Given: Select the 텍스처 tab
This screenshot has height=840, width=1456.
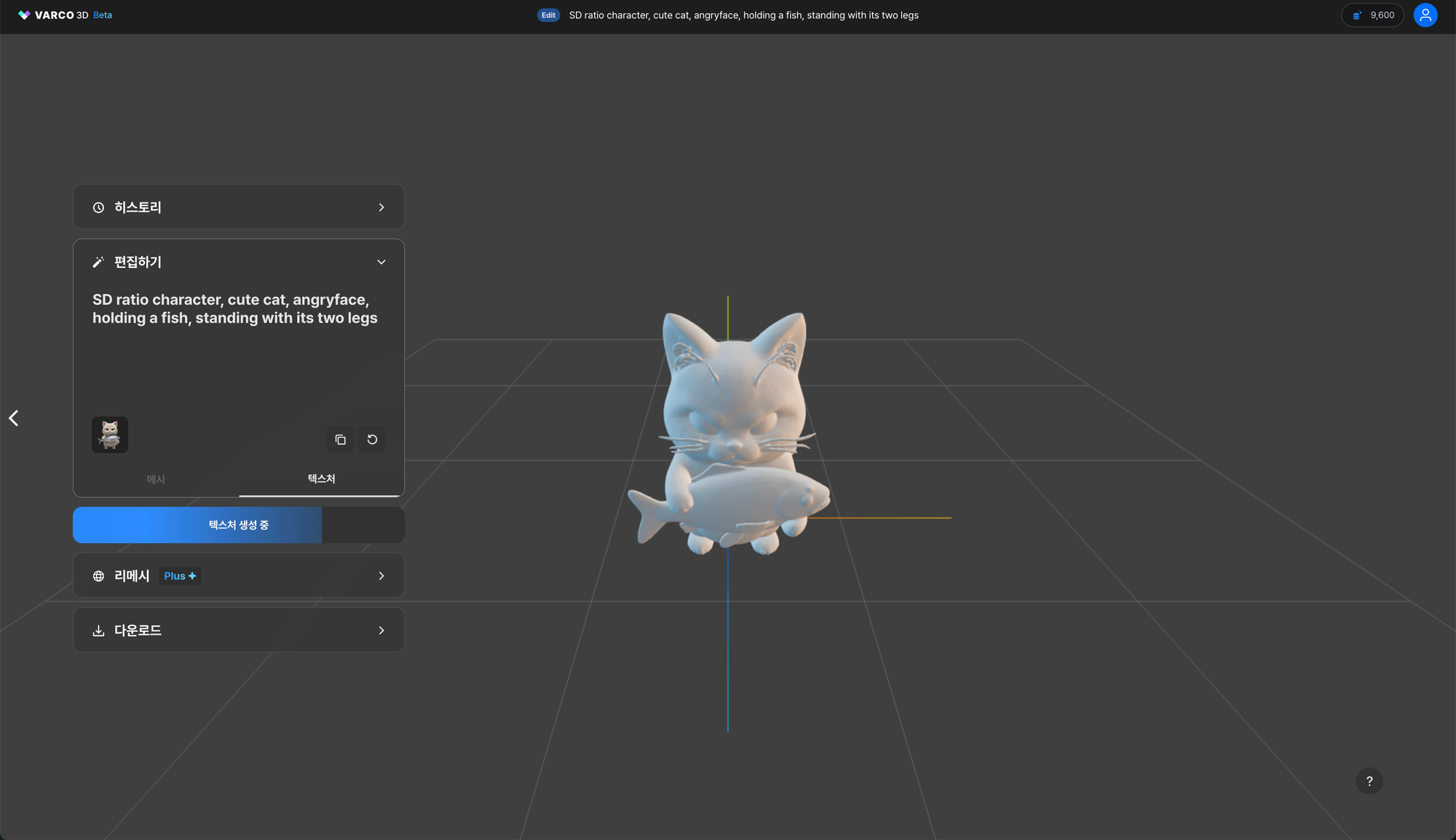Looking at the screenshot, I should 321,478.
